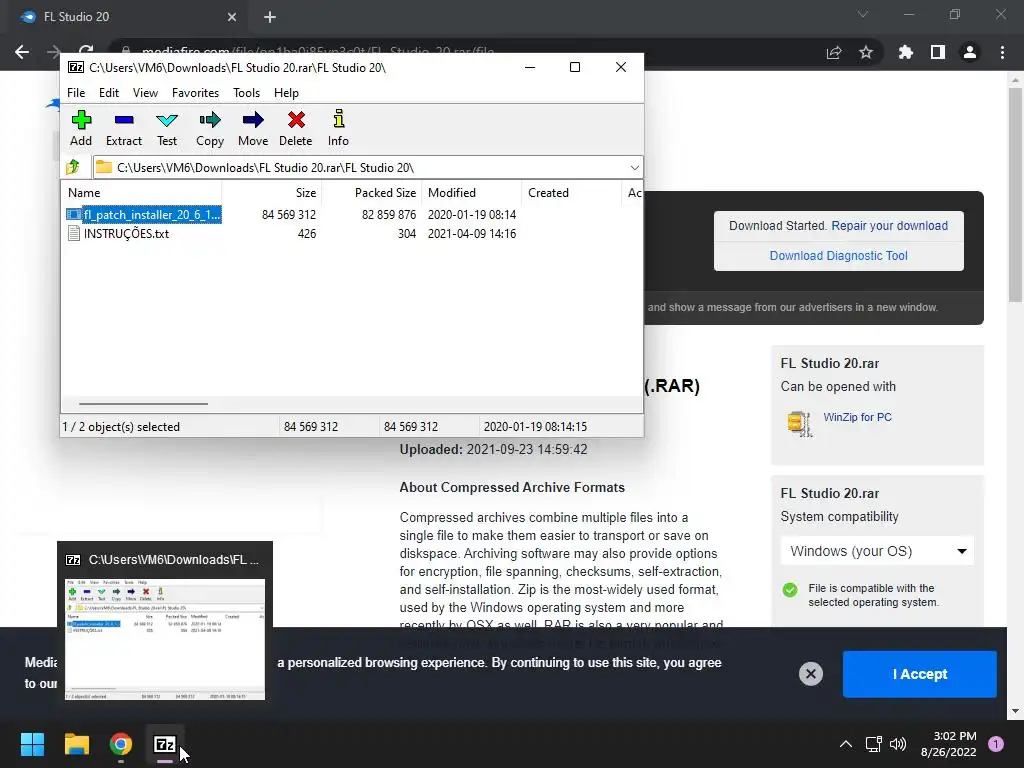Click the red Delete icon

[x=296, y=128]
